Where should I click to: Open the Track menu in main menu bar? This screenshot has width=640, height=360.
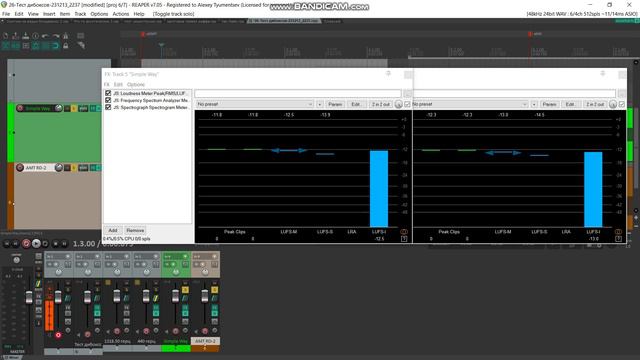pos(80,14)
